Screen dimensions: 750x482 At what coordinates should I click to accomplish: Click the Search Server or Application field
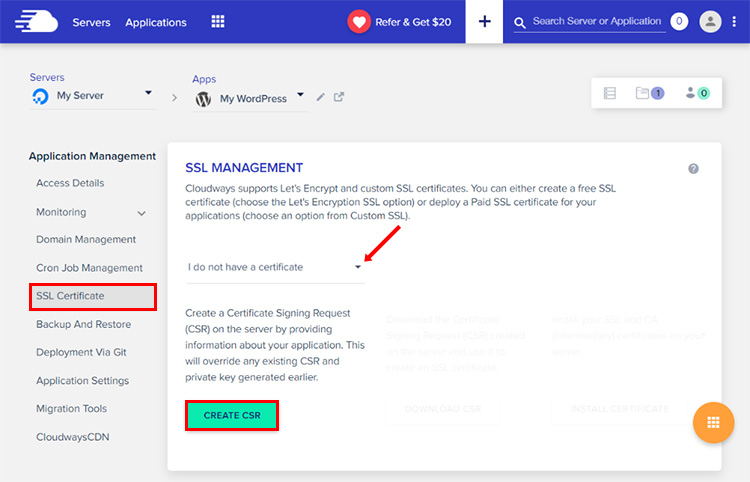[x=596, y=21]
